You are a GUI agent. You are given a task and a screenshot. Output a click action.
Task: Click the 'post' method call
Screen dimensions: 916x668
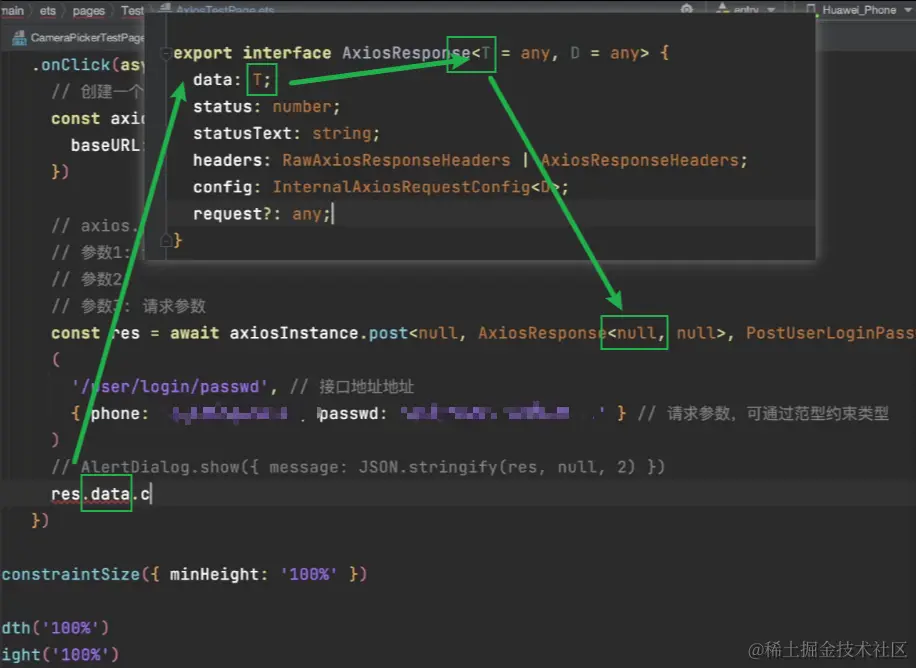coord(388,333)
